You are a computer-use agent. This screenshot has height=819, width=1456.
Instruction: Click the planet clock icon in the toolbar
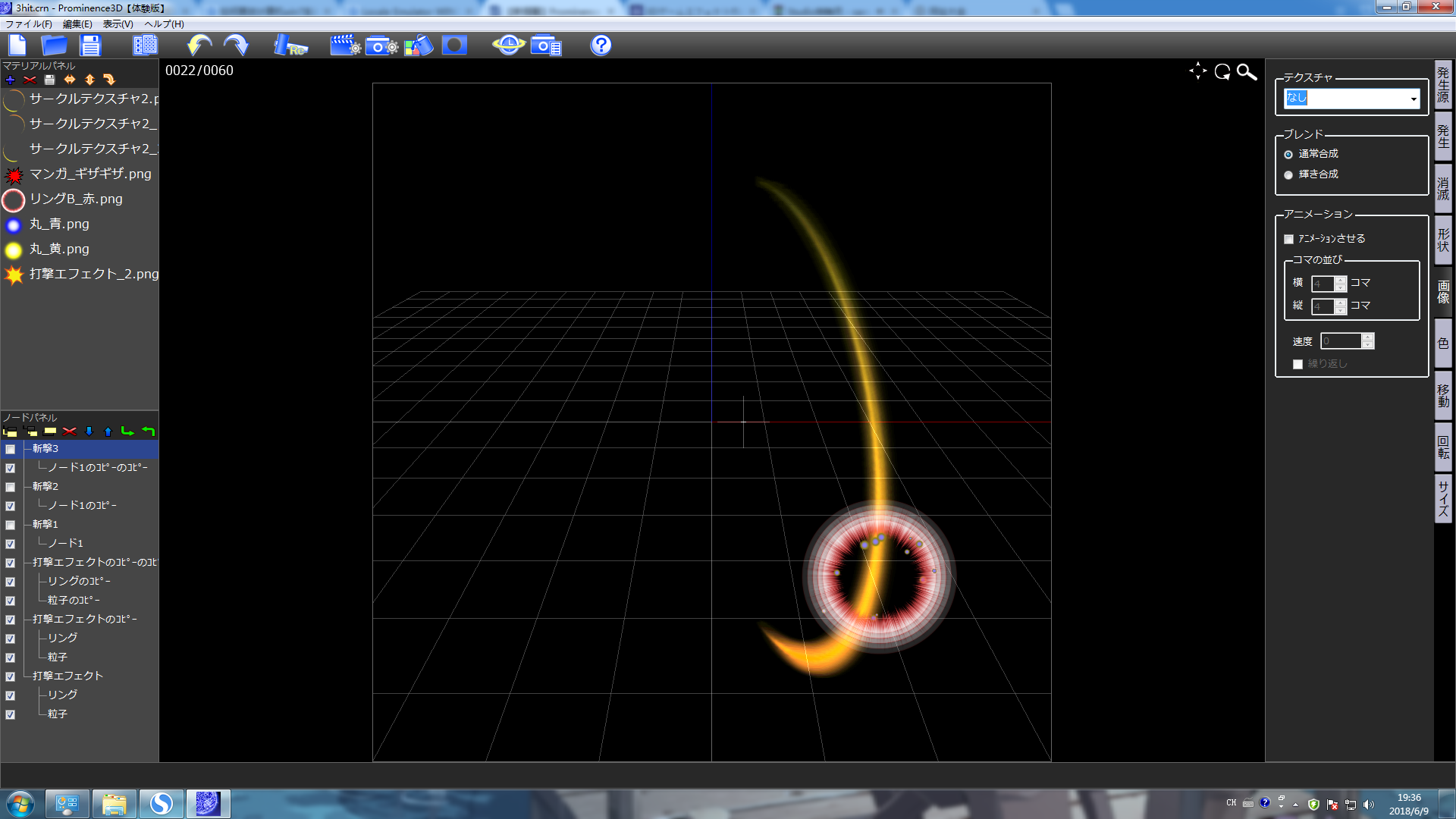click(x=509, y=45)
